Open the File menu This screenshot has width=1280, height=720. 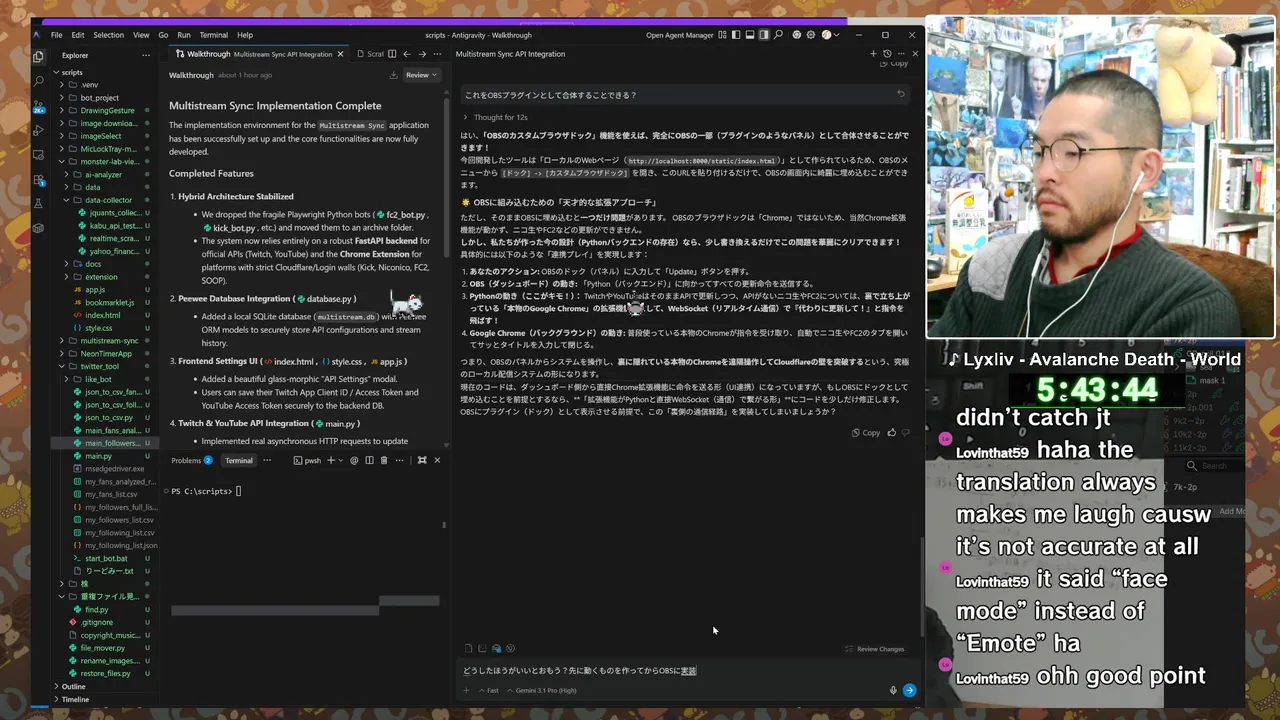pyautogui.click(x=57, y=35)
